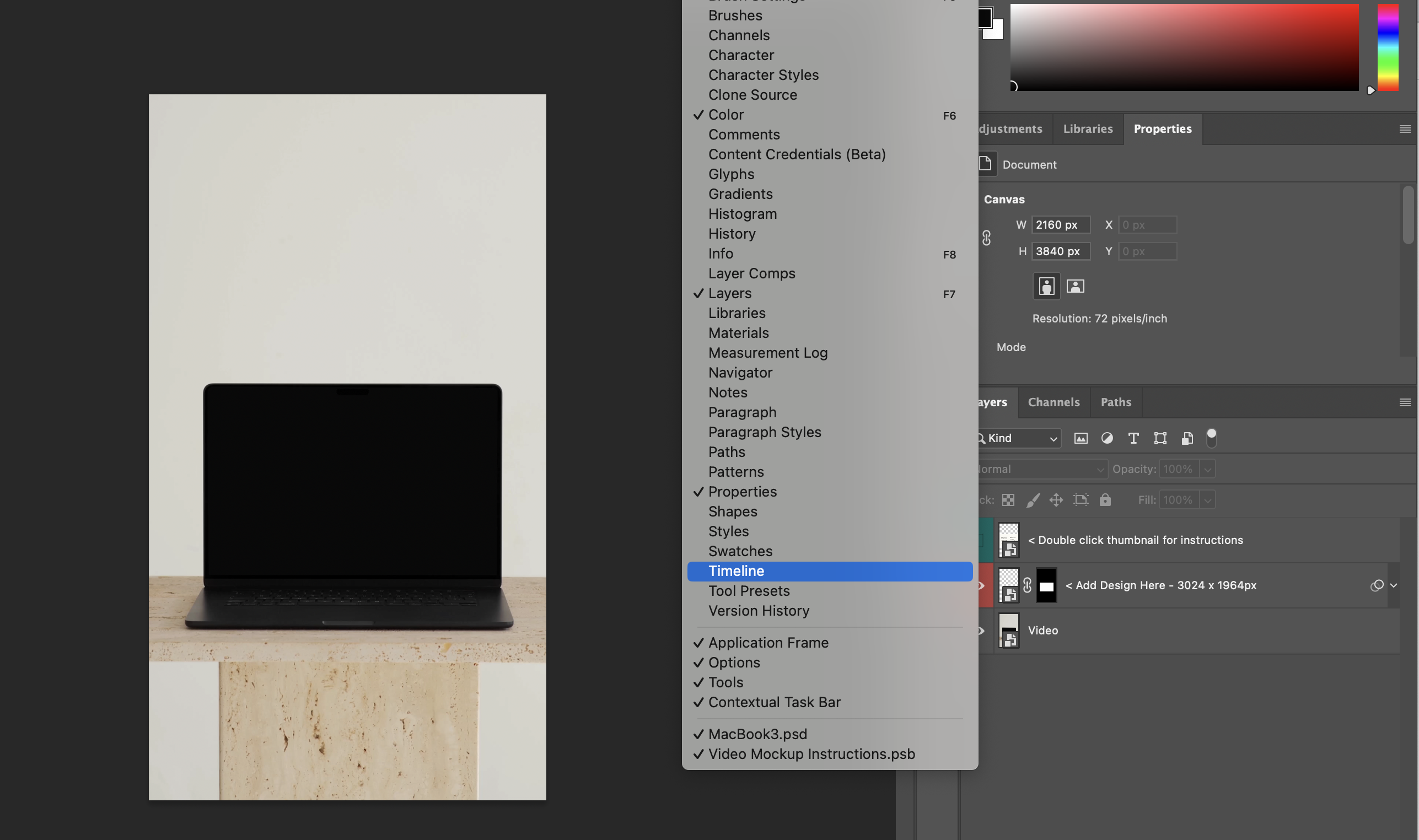Open the Properties panel flyout menu

(x=1404, y=129)
